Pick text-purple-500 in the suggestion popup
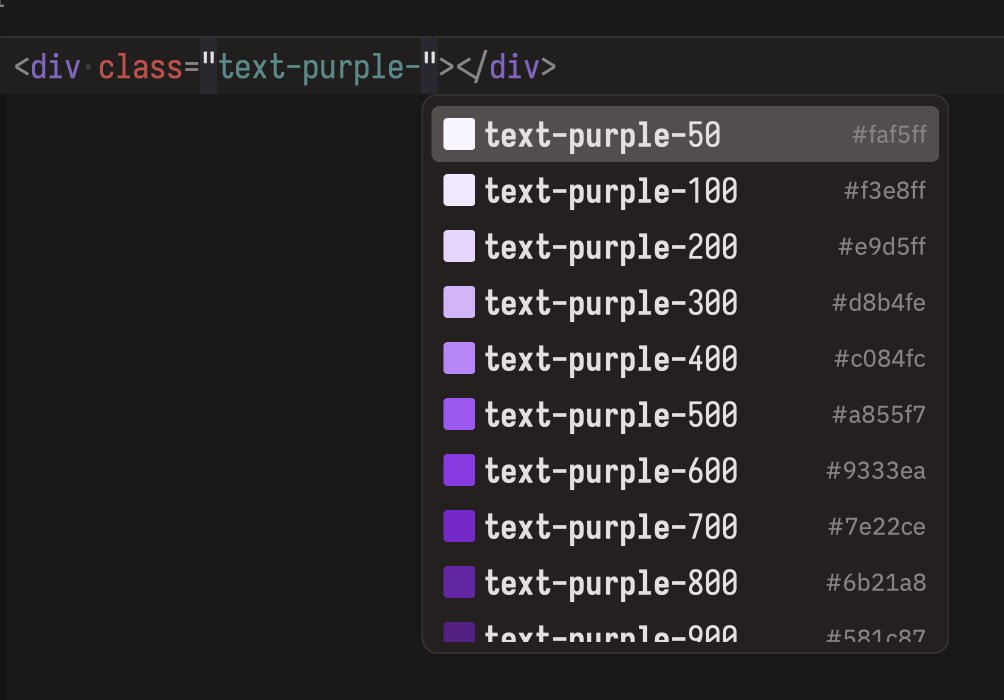The image size is (1004, 700). [x=684, y=414]
